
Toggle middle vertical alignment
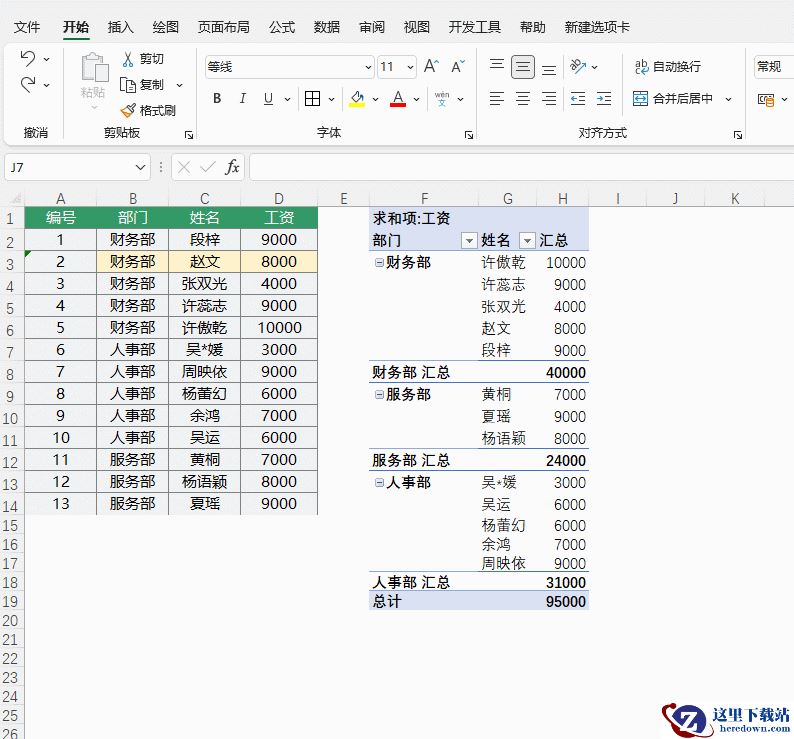523,67
